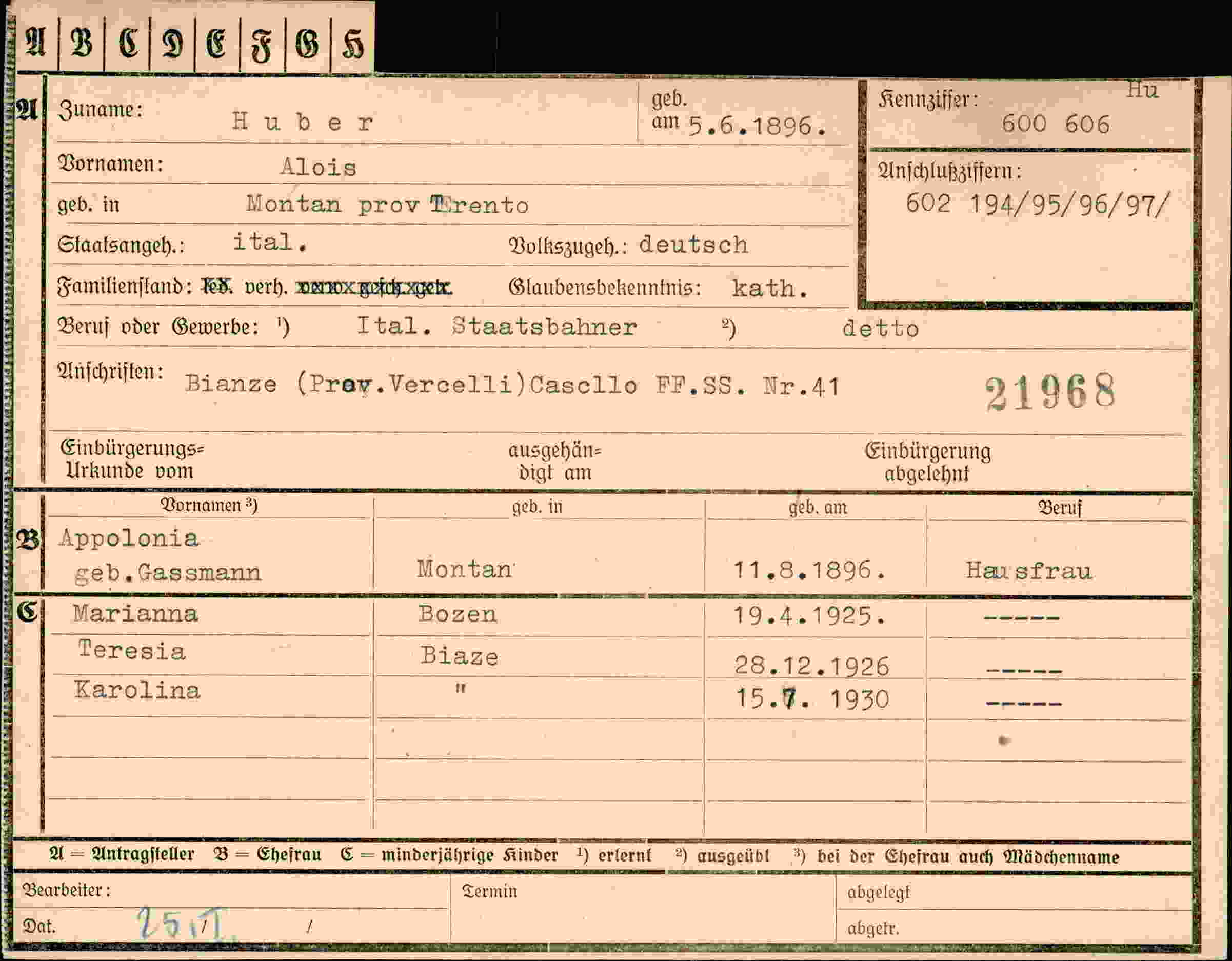Click the 'Termin' label
1232x961 pixels.
[489, 891]
